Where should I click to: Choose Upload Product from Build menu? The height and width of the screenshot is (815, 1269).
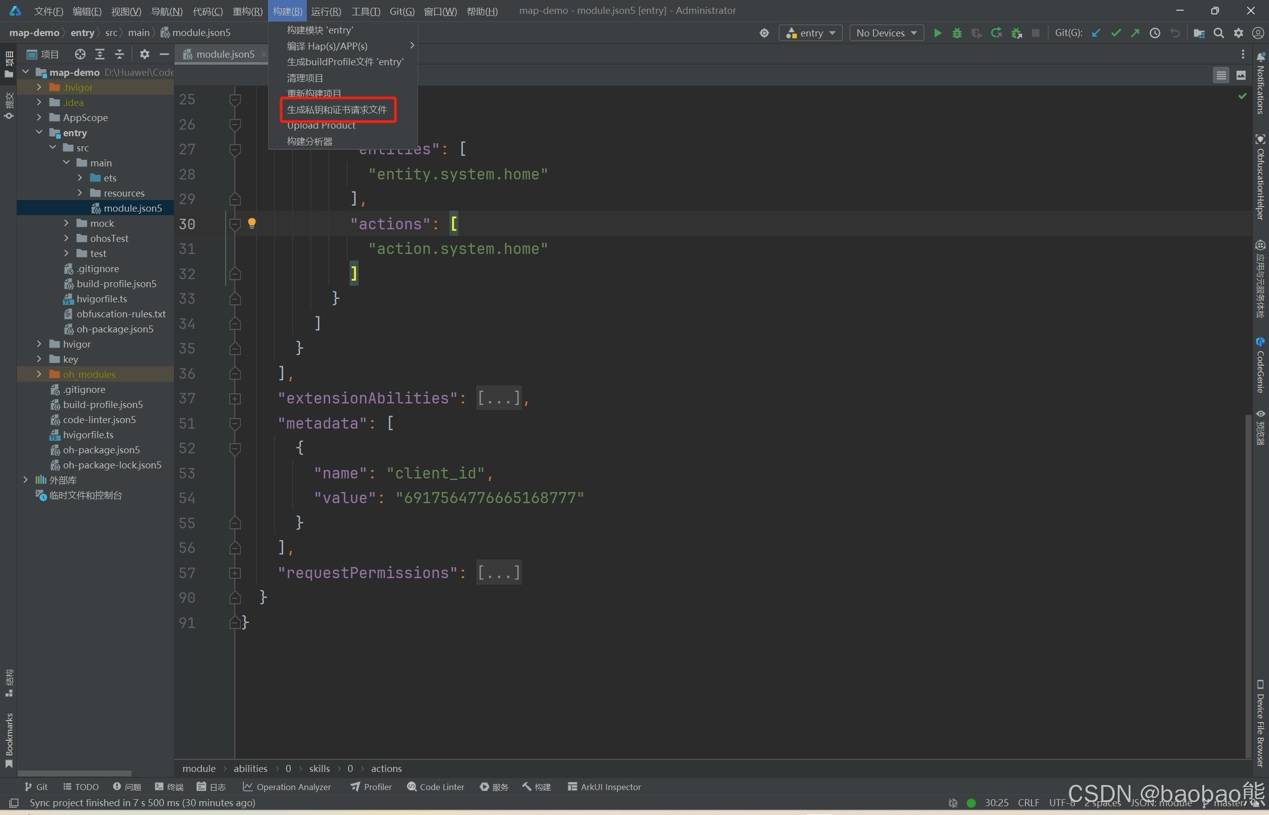tap(321, 125)
